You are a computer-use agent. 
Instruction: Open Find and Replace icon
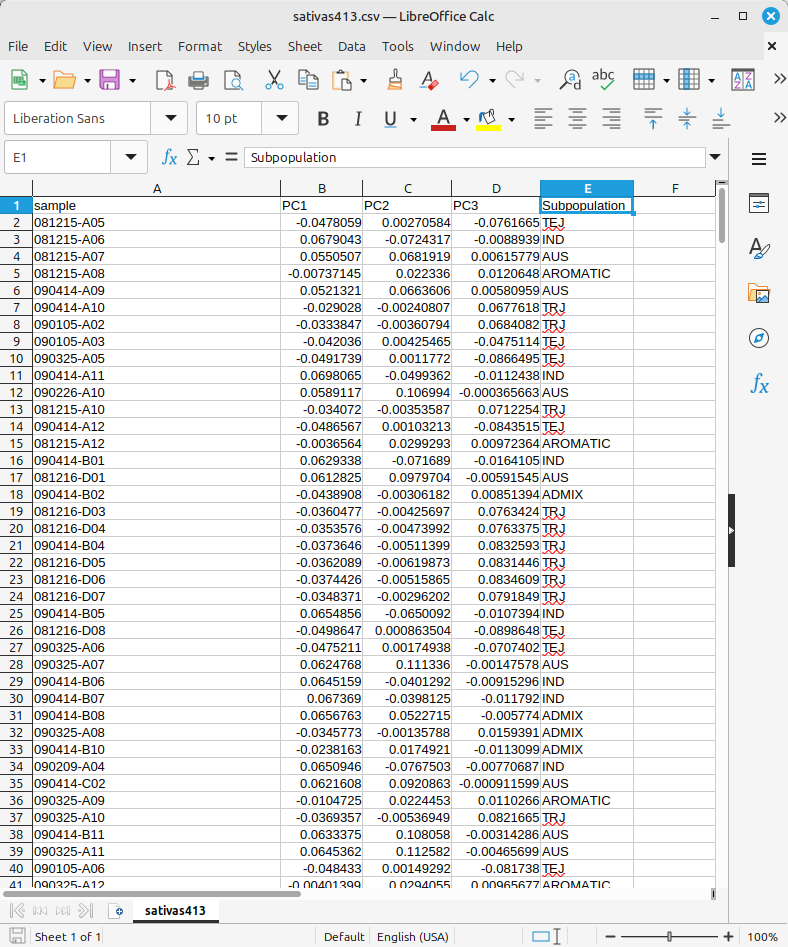pyautogui.click(x=570, y=80)
